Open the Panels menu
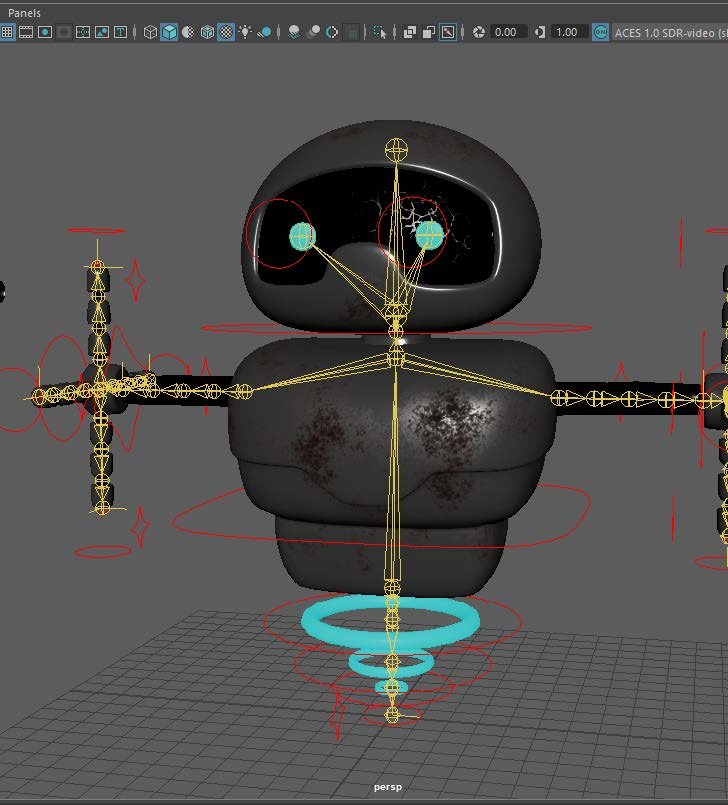 point(24,13)
